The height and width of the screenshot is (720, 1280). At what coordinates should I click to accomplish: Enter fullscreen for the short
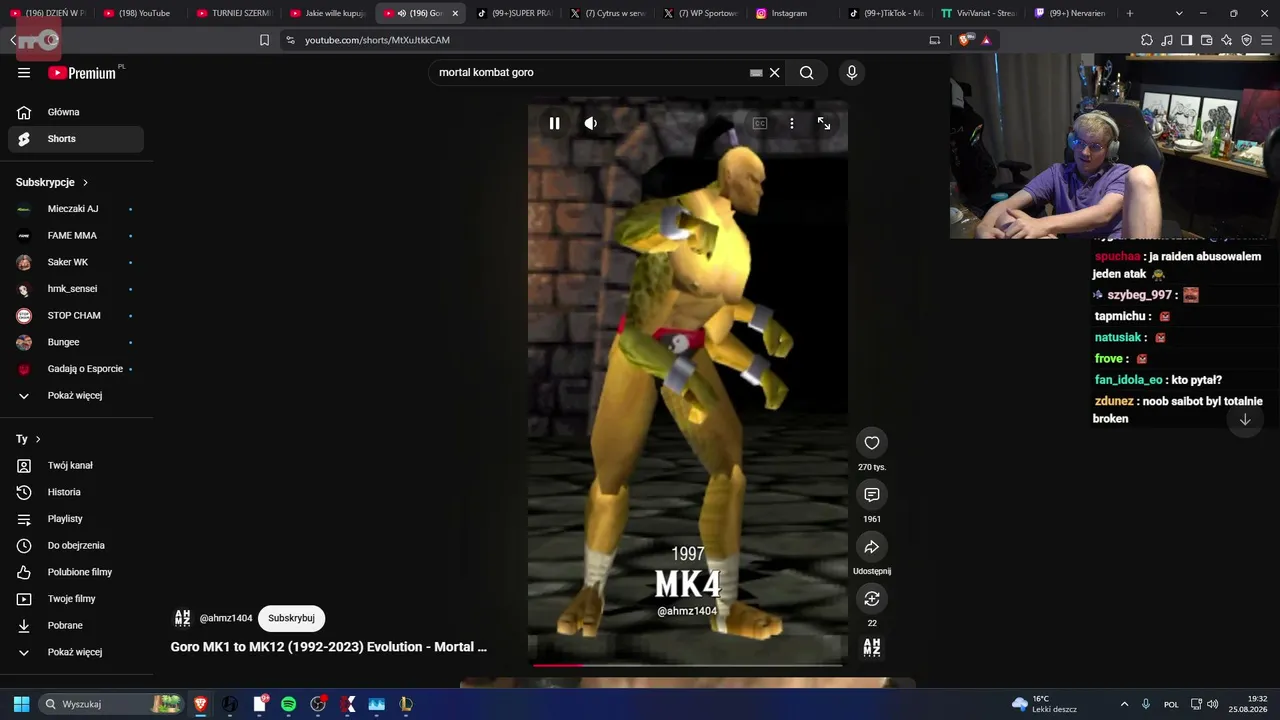pyautogui.click(x=824, y=123)
